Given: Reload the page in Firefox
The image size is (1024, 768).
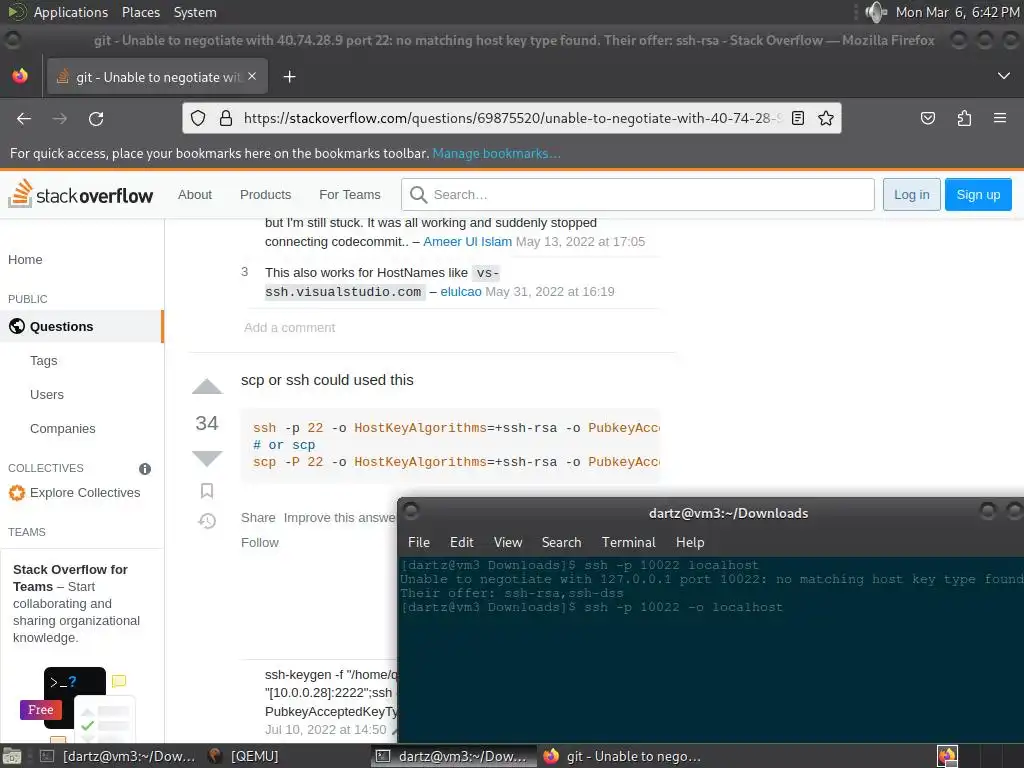Looking at the screenshot, I should pyautogui.click(x=96, y=118).
